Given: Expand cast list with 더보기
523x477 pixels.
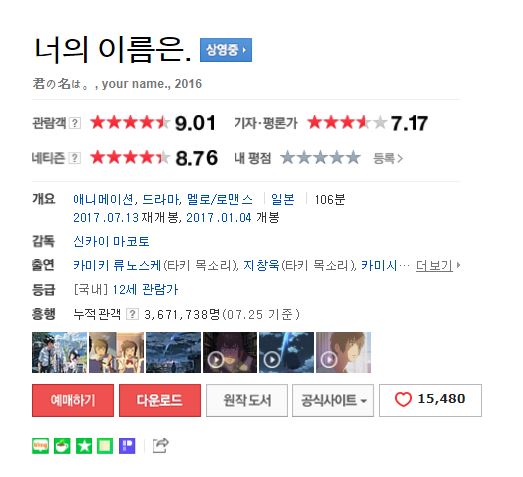Looking at the screenshot, I should click(438, 265).
